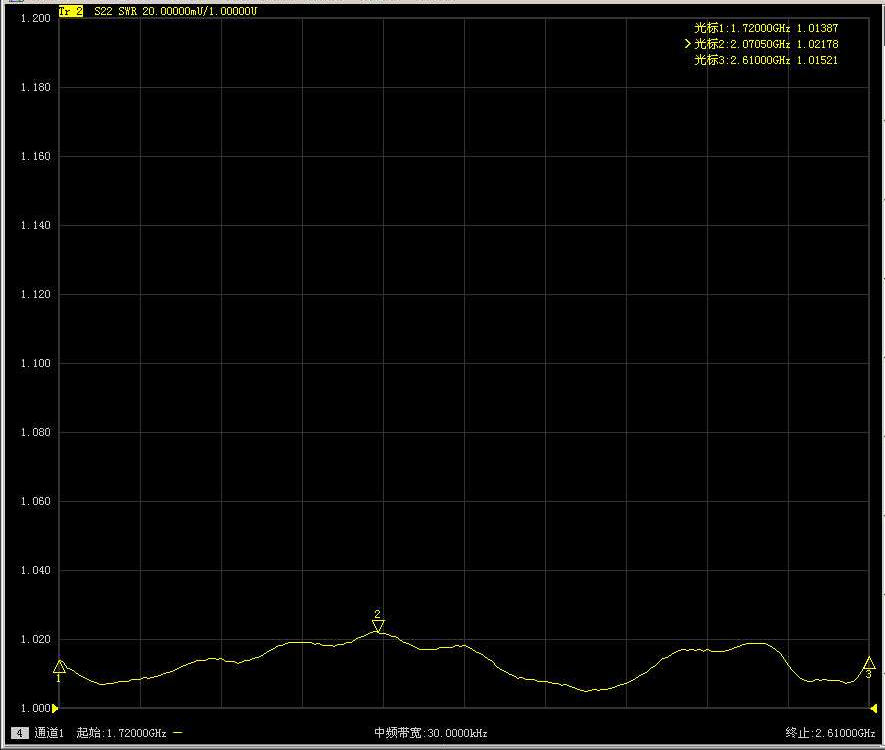Select the 光标2 readout at 2.07050GHz
This screenshot has width=885, height=750.
tap(766, 44)
